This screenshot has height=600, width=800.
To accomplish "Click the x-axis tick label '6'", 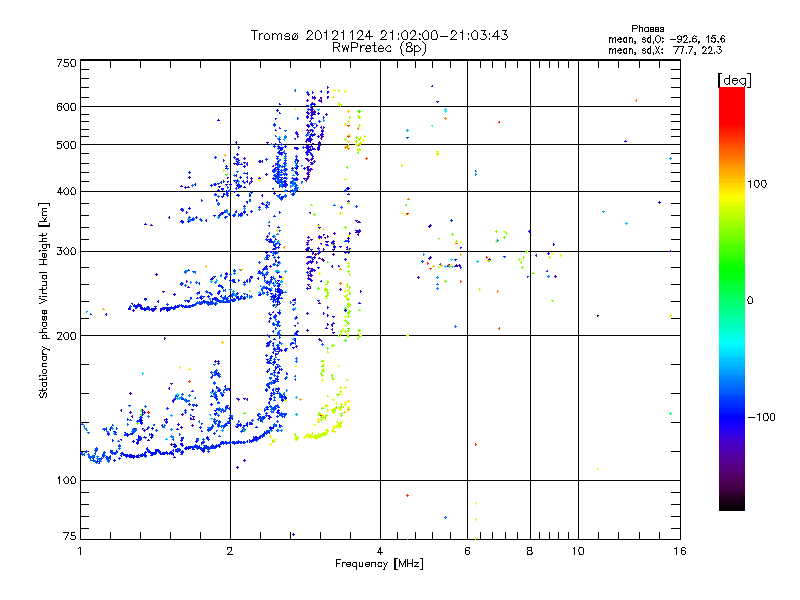I will click(467, 551).
